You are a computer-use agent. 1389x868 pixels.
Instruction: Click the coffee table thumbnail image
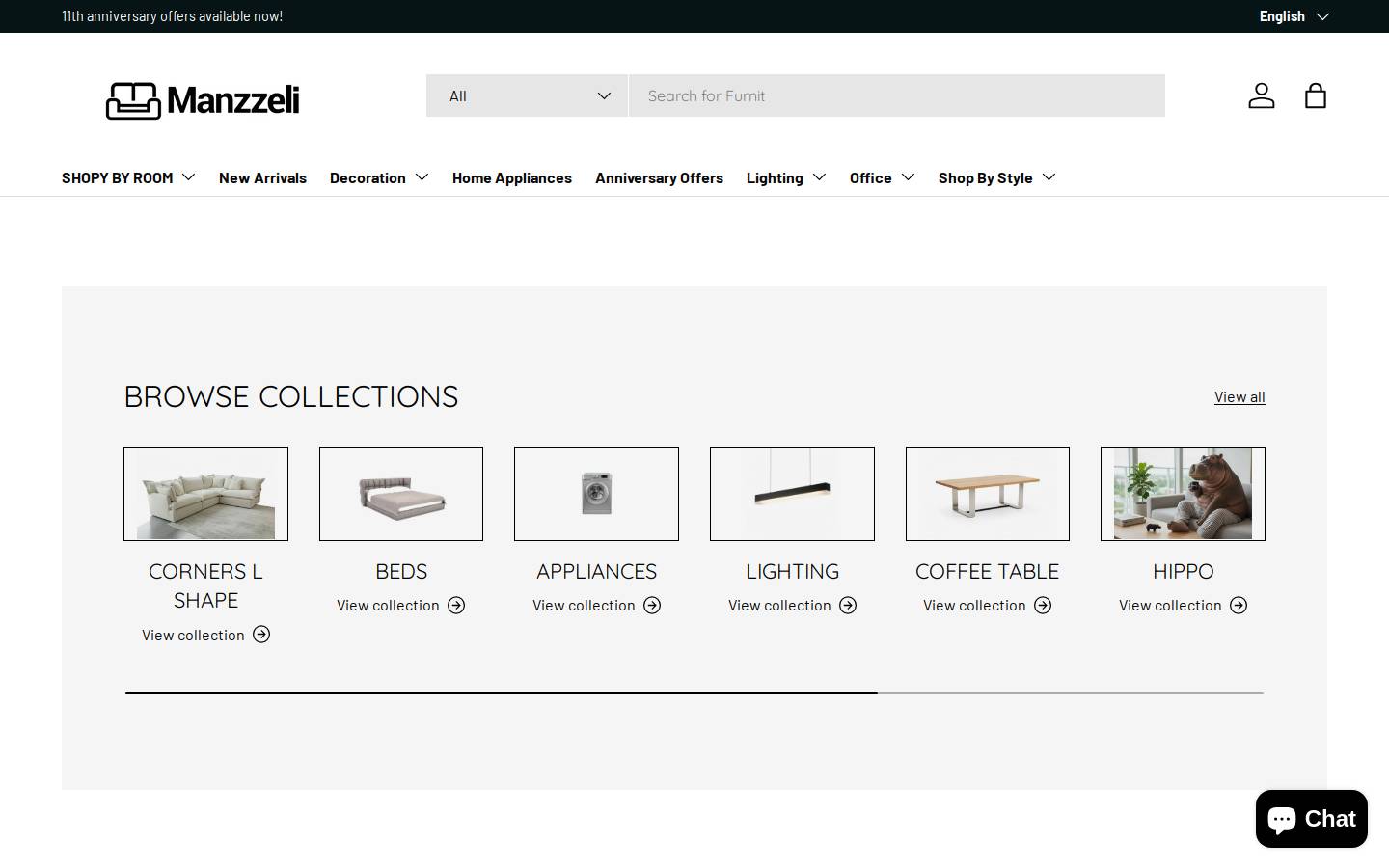pyautogui.click(x=987, y=494)
